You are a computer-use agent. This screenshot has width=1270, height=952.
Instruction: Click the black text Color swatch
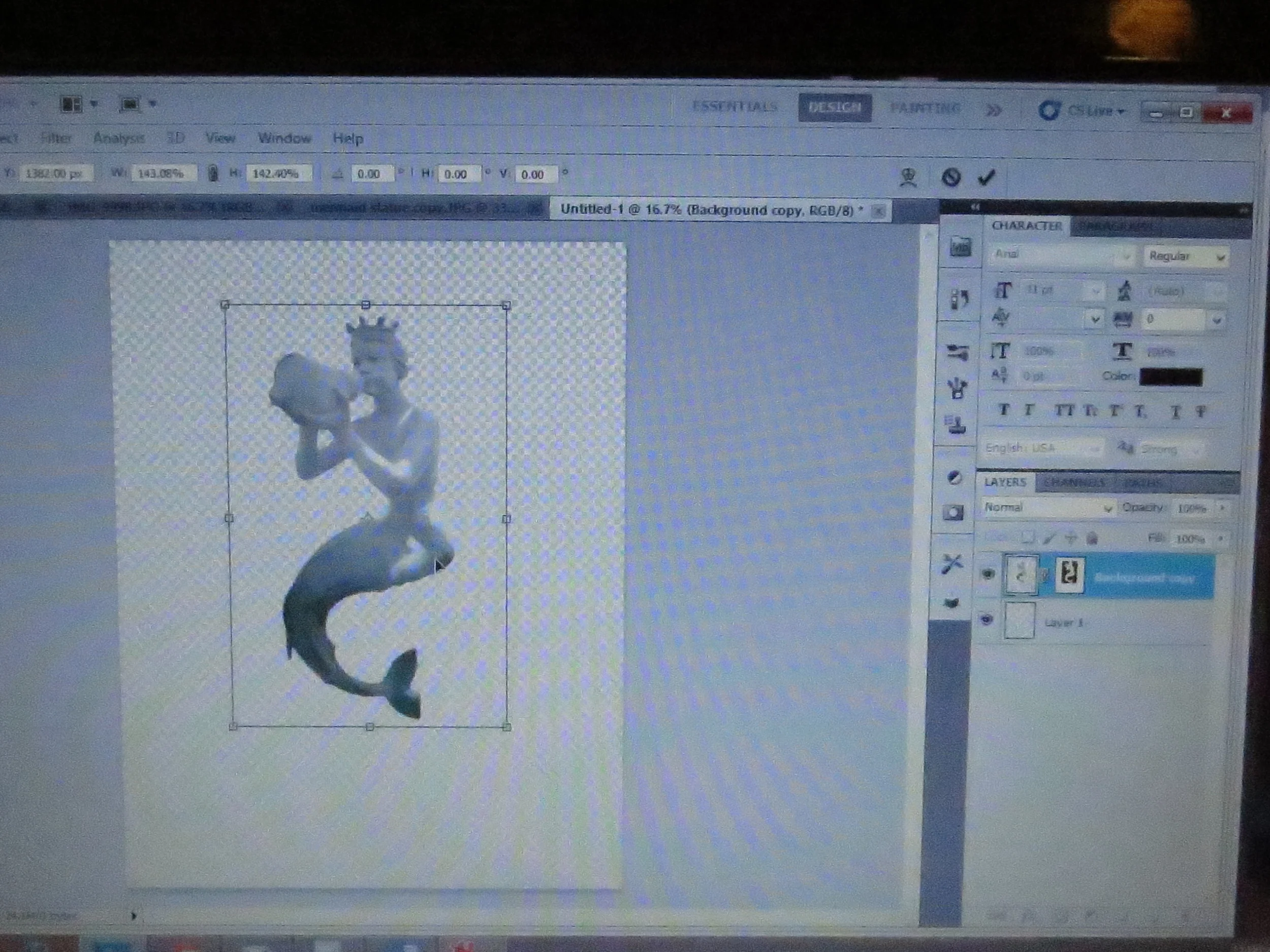[x=1170, y=377]
